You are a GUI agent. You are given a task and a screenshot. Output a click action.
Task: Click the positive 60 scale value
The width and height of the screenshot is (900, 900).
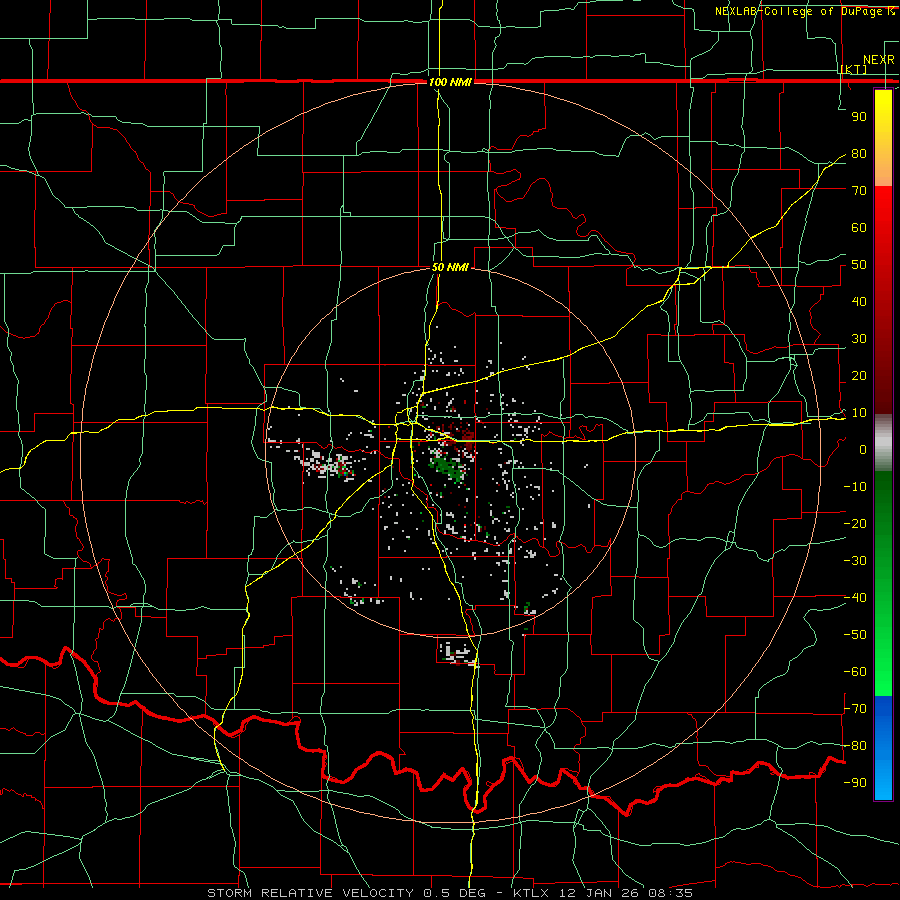(x=859, y=228)
